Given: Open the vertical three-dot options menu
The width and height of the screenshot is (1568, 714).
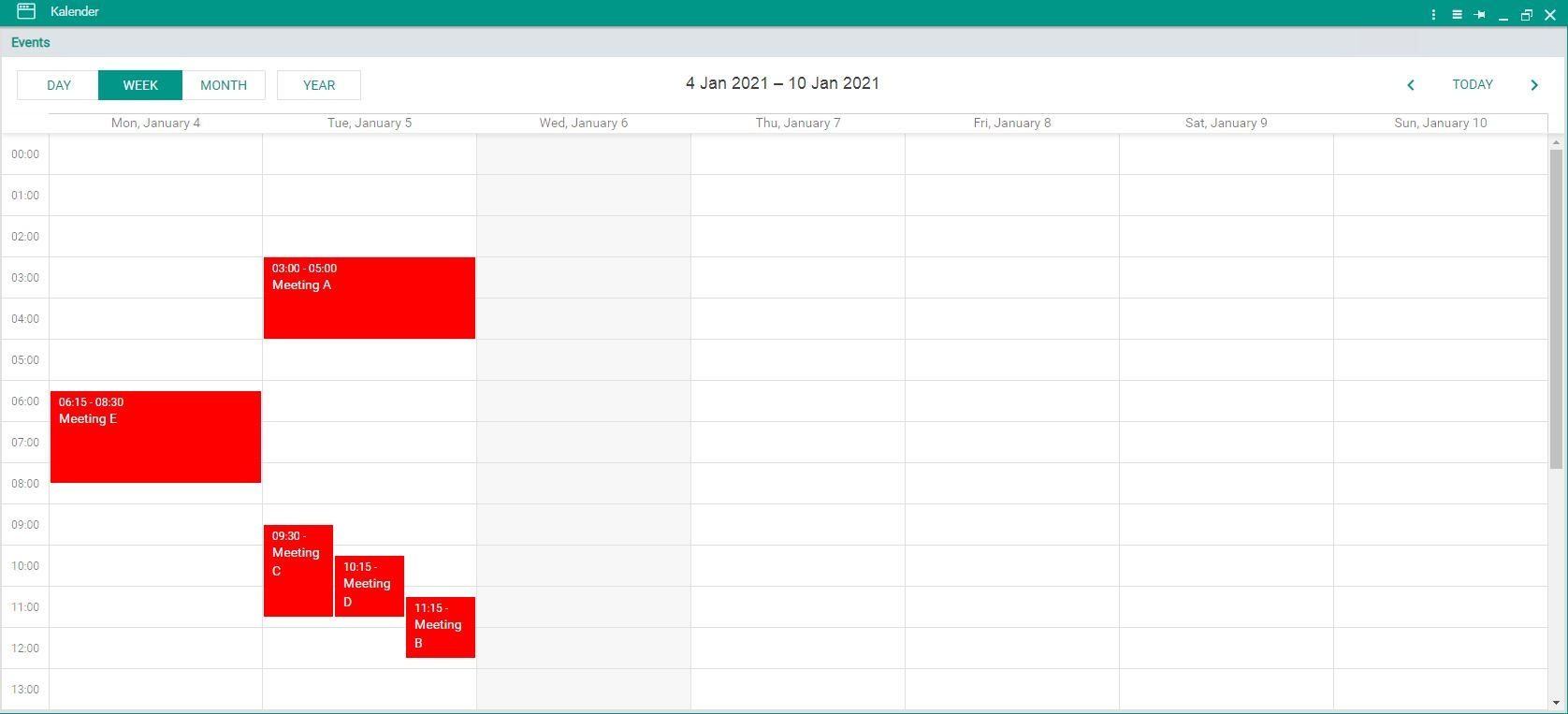Looking at the screenshot, I should [1433, 15].
